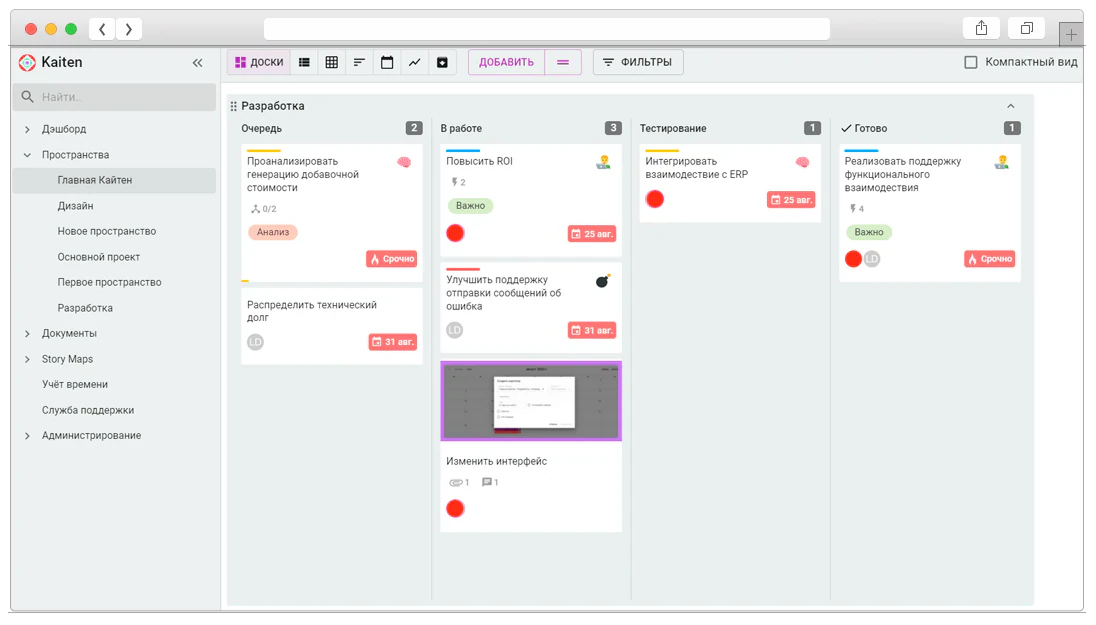The height and width of the screenshot is (625, 1096).
Task: Open the ФИЛЬТРЫ button
Action: click(x=637, y=62)
